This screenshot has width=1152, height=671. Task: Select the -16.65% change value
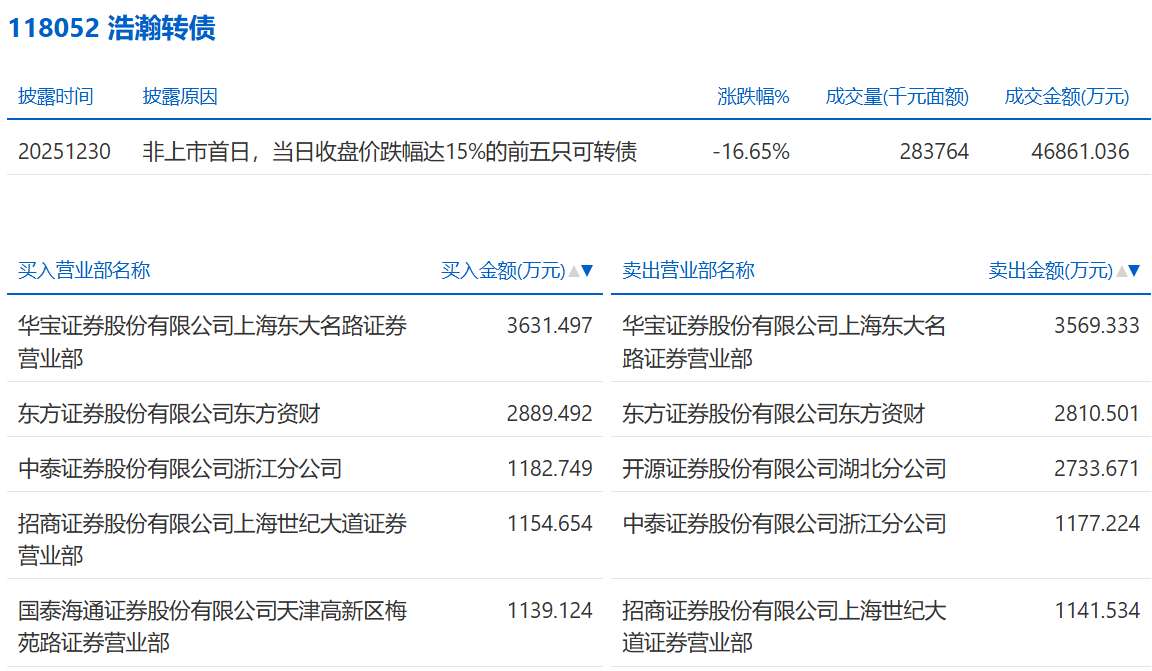751,151
